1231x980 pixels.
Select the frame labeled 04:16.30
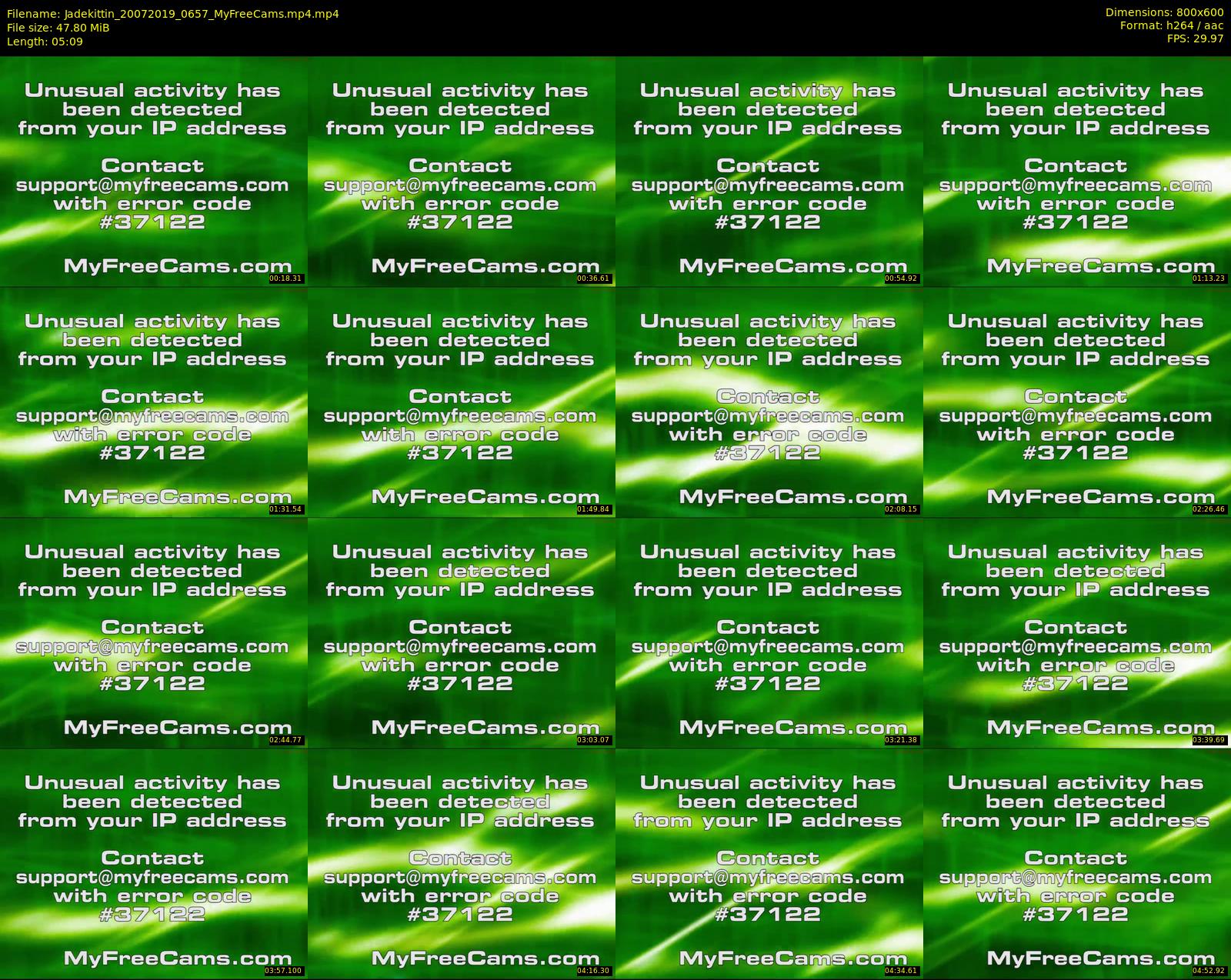462,864
